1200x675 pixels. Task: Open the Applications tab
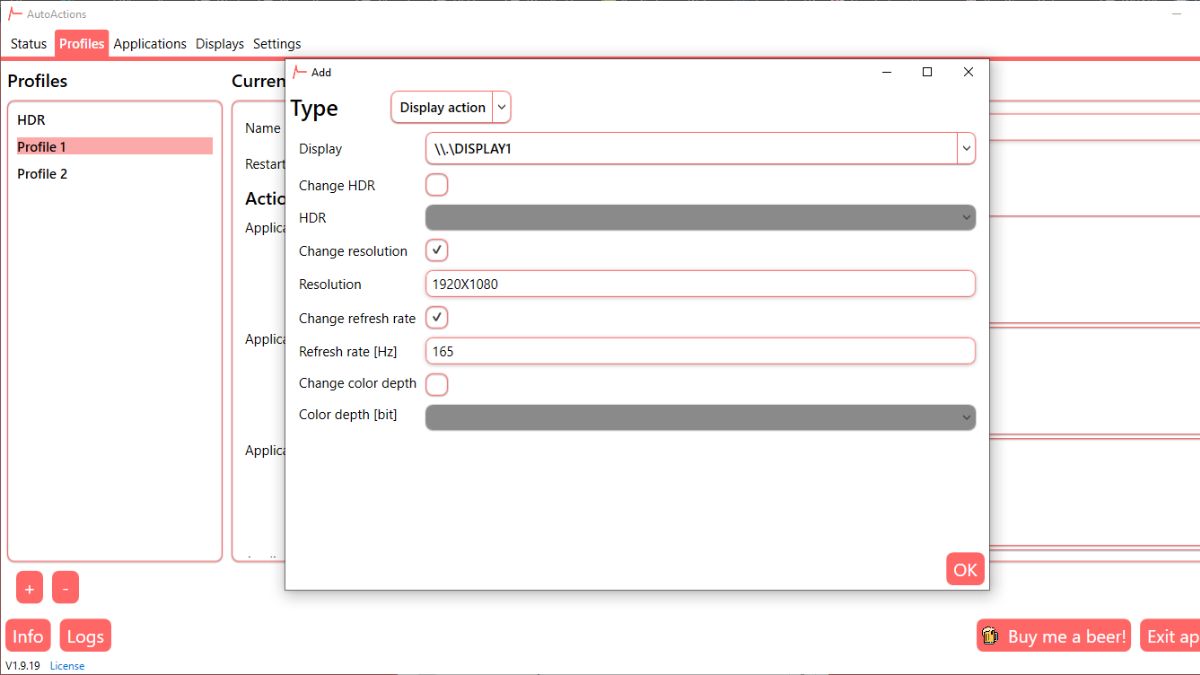coord(150,43)
